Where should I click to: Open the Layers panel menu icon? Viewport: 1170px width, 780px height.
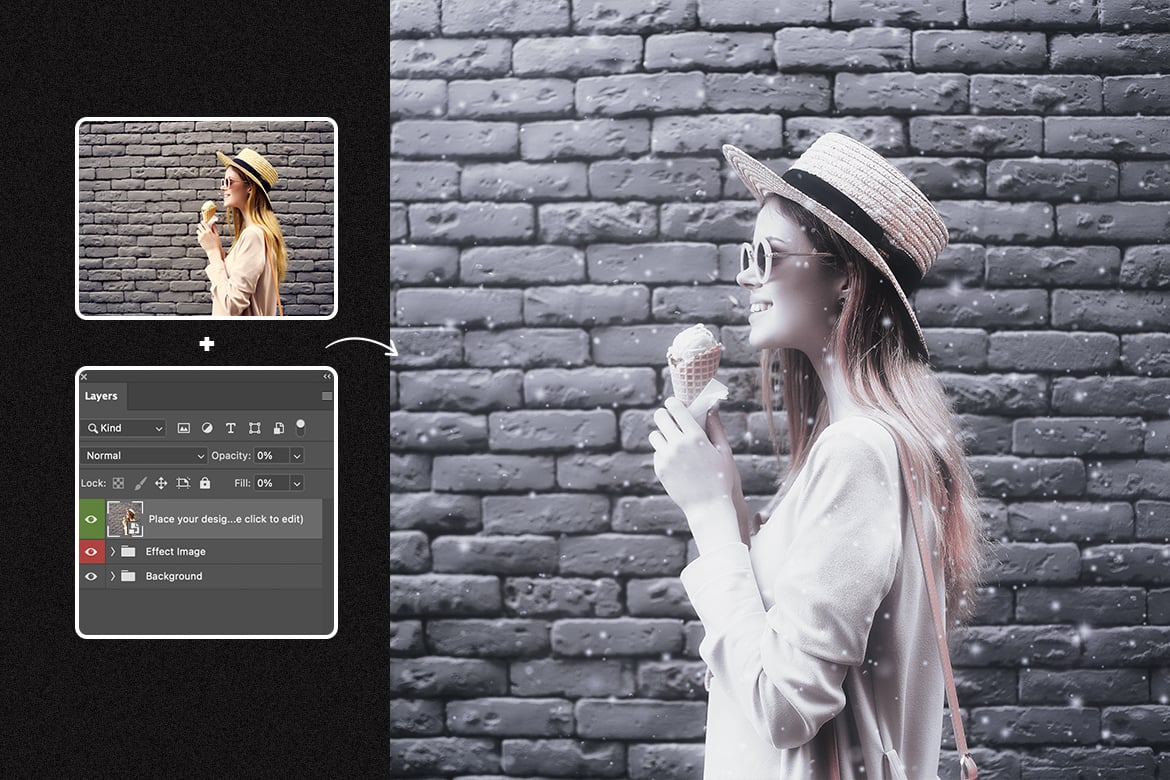[x=326, y=396]
